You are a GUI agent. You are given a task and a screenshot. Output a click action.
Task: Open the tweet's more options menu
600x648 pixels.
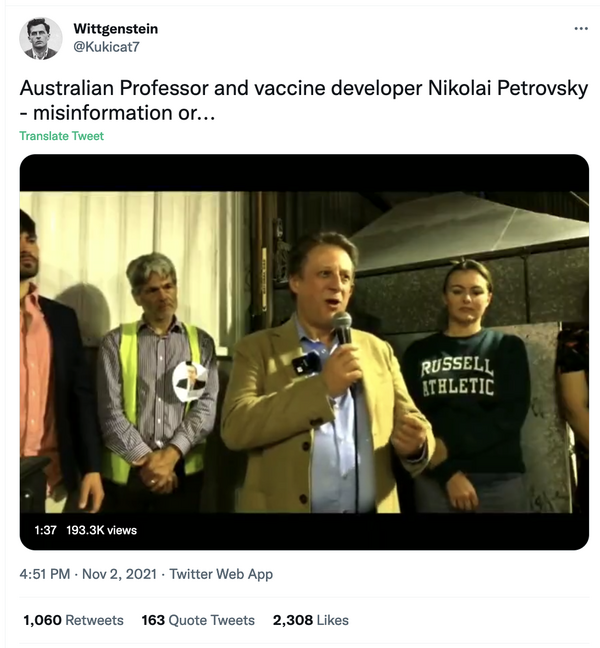581,29
